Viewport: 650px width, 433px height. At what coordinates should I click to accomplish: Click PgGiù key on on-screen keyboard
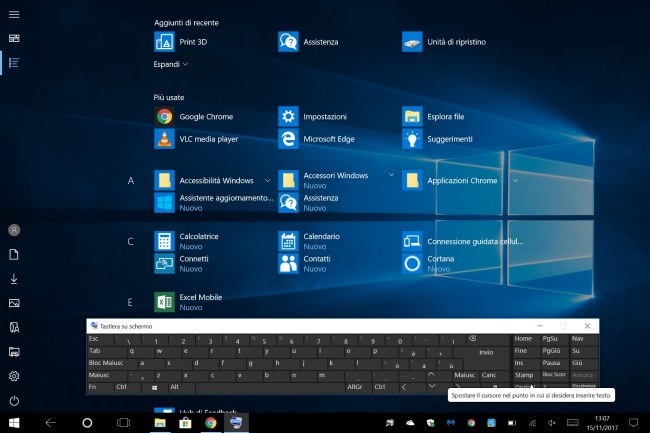(555, 351)
